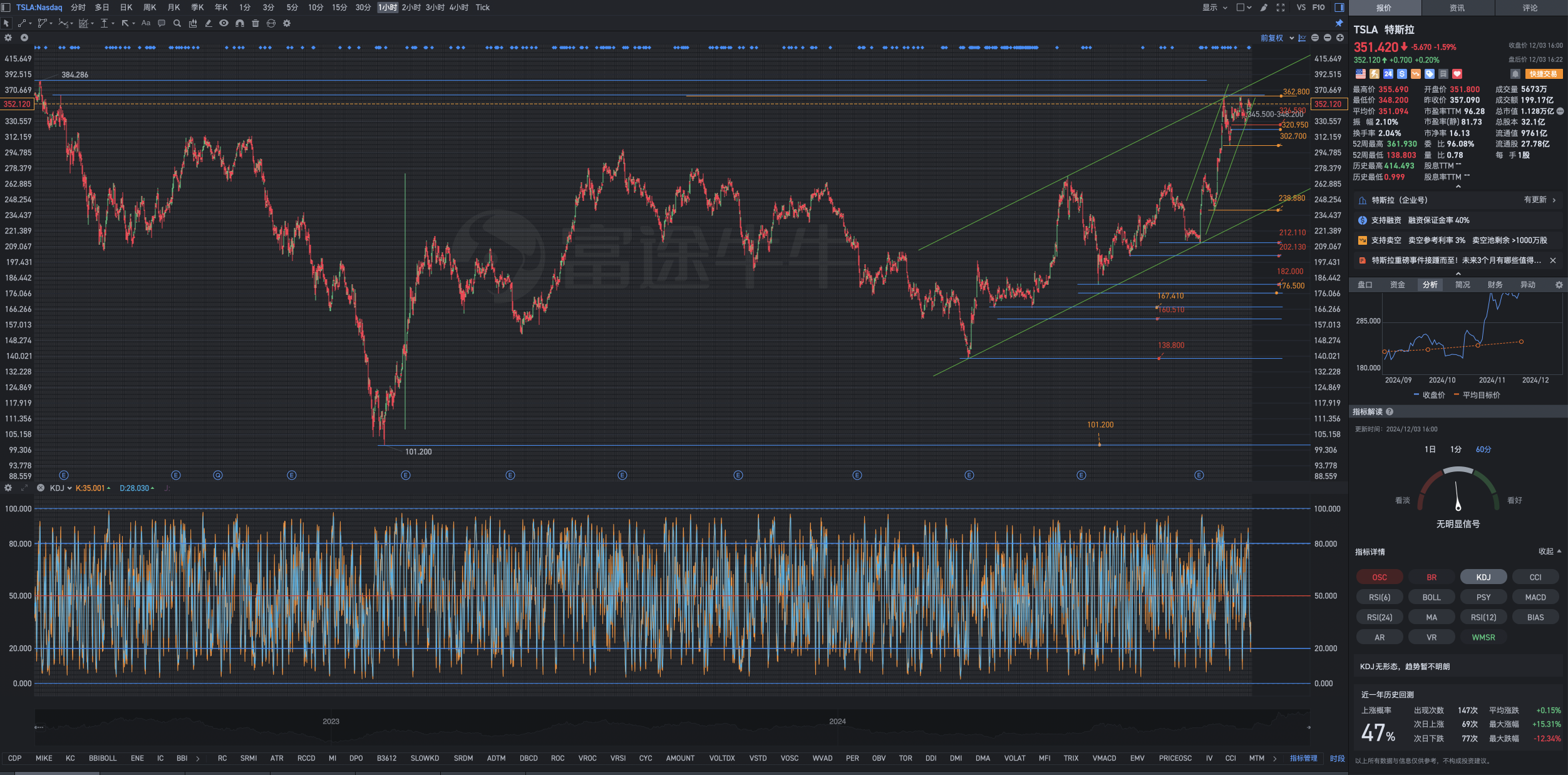Image resolution: width=1568 pixels, height=775 pixels.
Task: Open the 特斯拉 (企业号) update row
Action: [1458, 200]
